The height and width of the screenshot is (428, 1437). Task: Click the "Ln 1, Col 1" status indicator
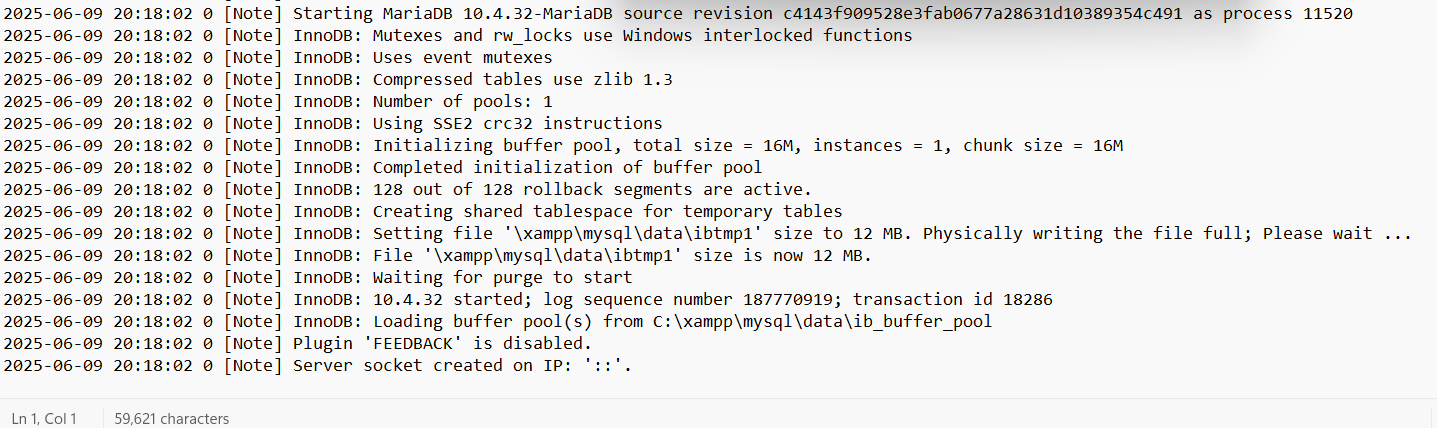click(x=44, y=419)
